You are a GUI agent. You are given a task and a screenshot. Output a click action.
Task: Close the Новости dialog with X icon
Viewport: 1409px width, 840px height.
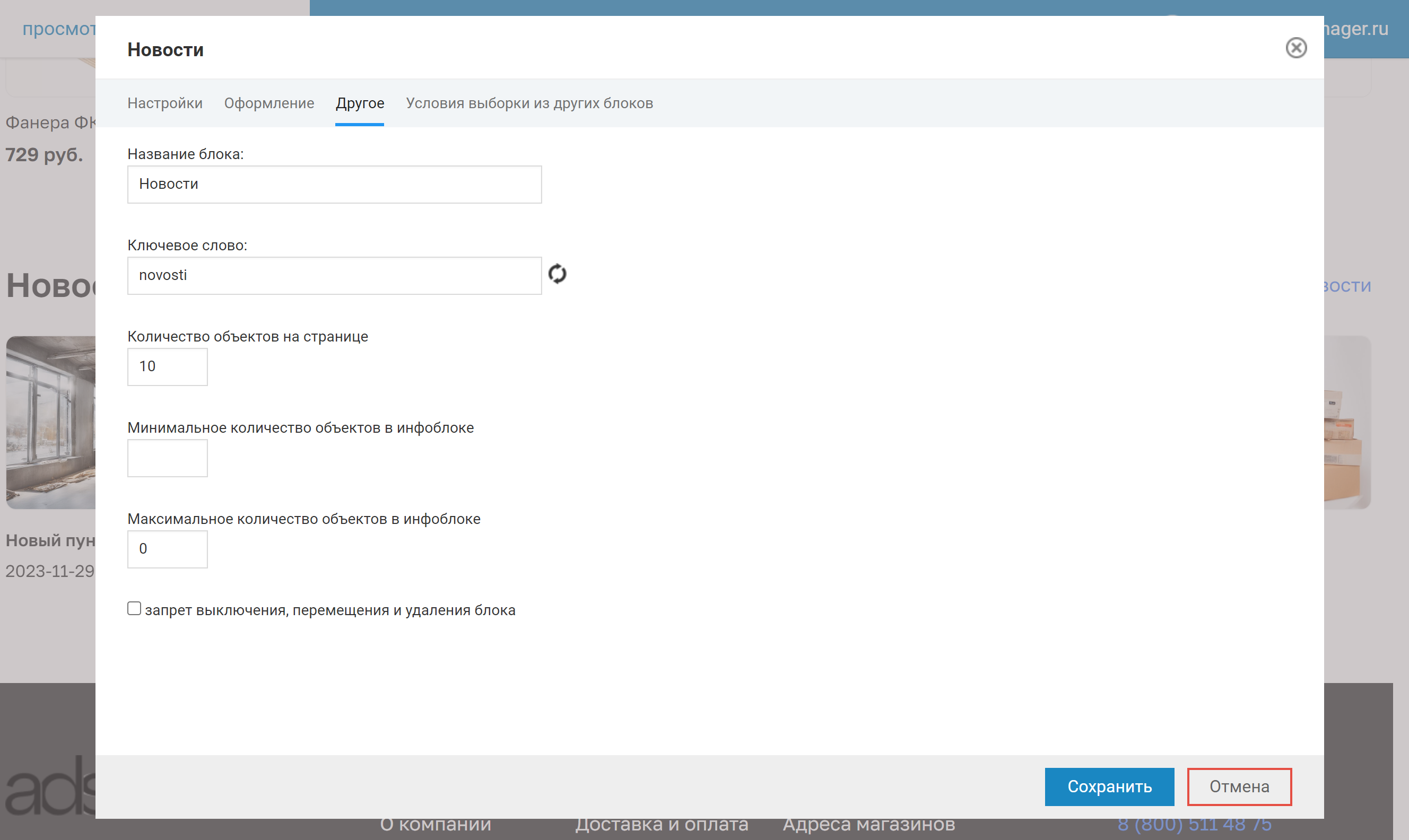click(x=1296, y=48)
